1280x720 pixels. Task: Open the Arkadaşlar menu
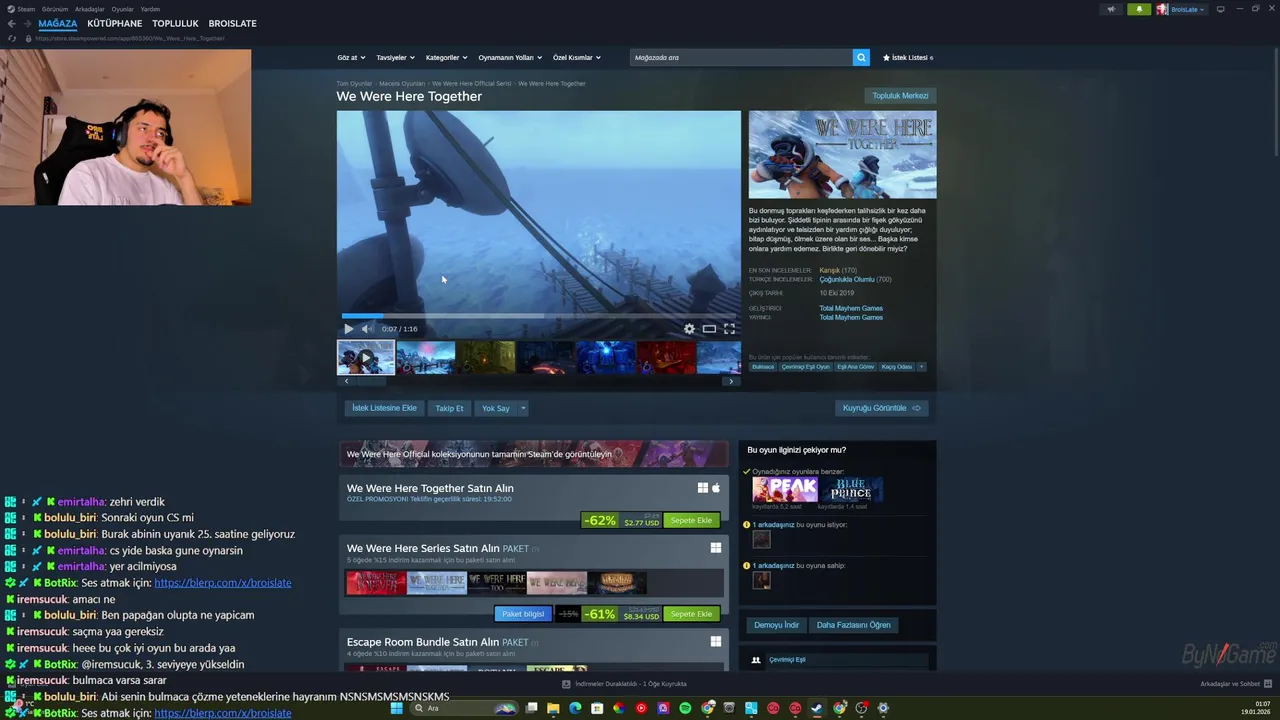[90, 9]
